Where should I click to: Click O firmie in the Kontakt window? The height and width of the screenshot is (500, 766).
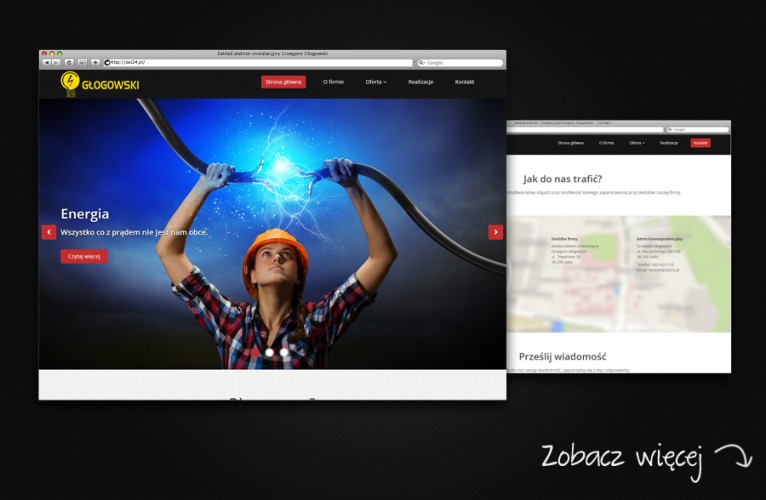point(606,143)
